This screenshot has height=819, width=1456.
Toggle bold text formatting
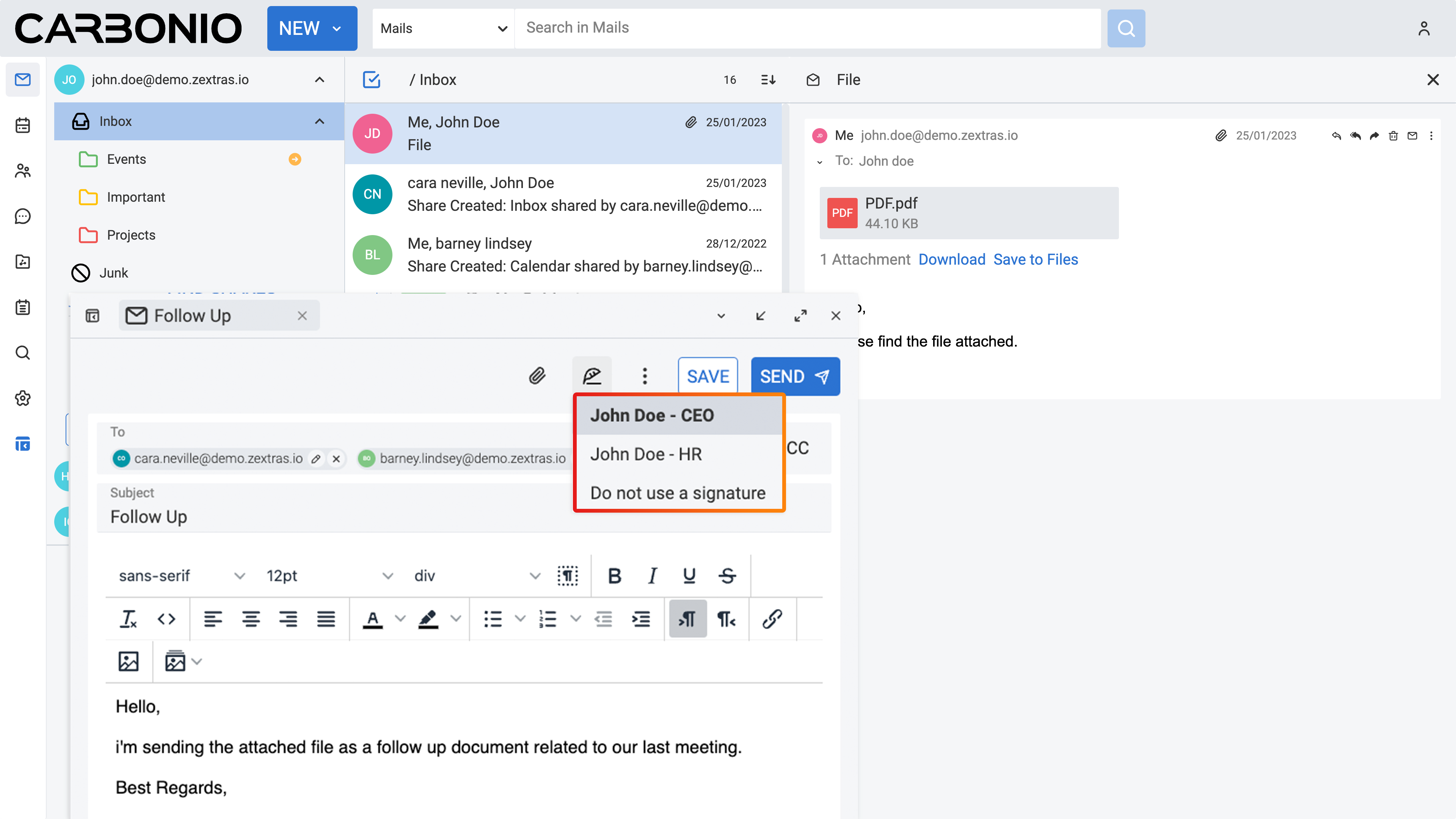tap(614, 576)
